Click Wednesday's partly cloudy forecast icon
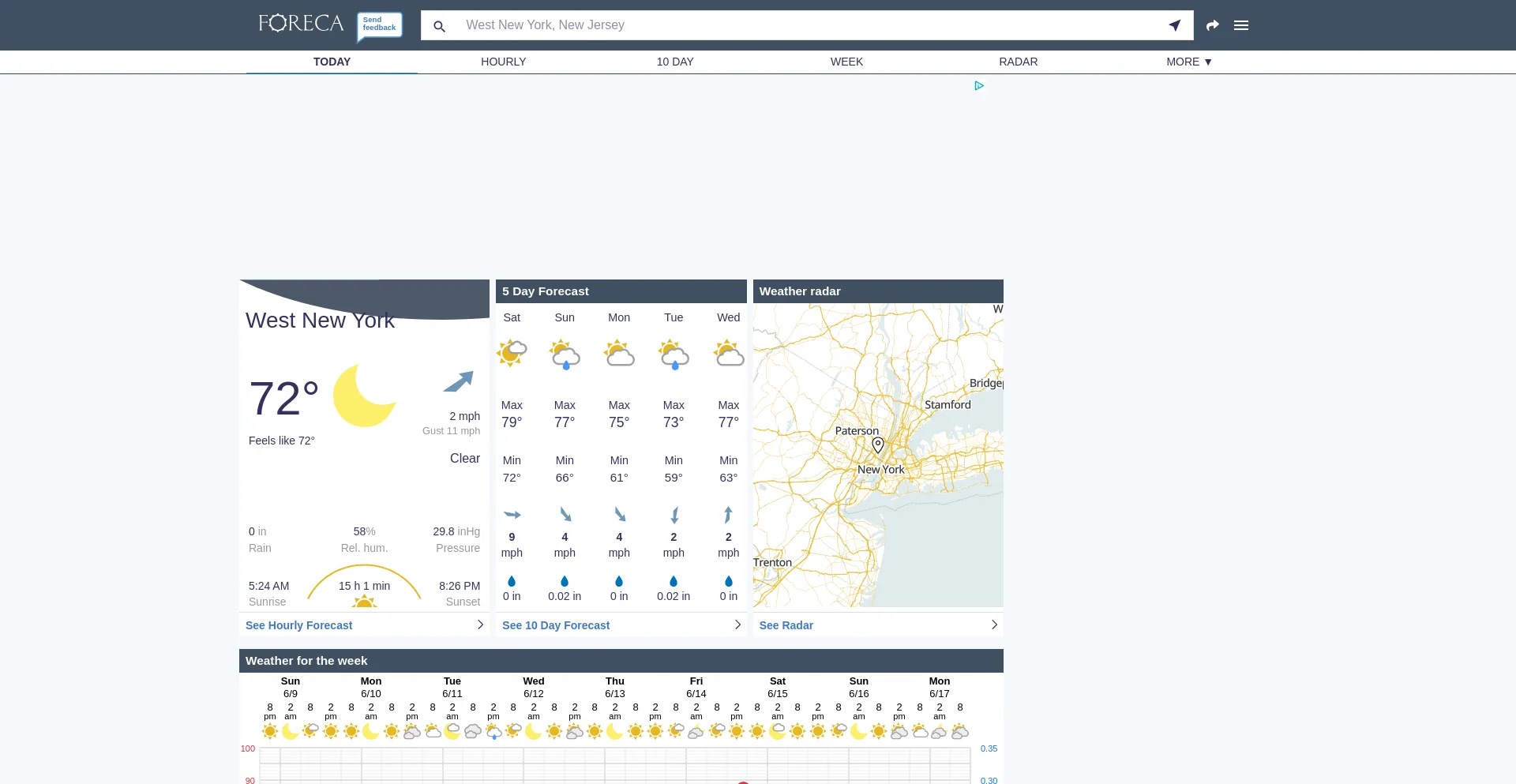This screenshot has width=1516, height=784. 729,353
